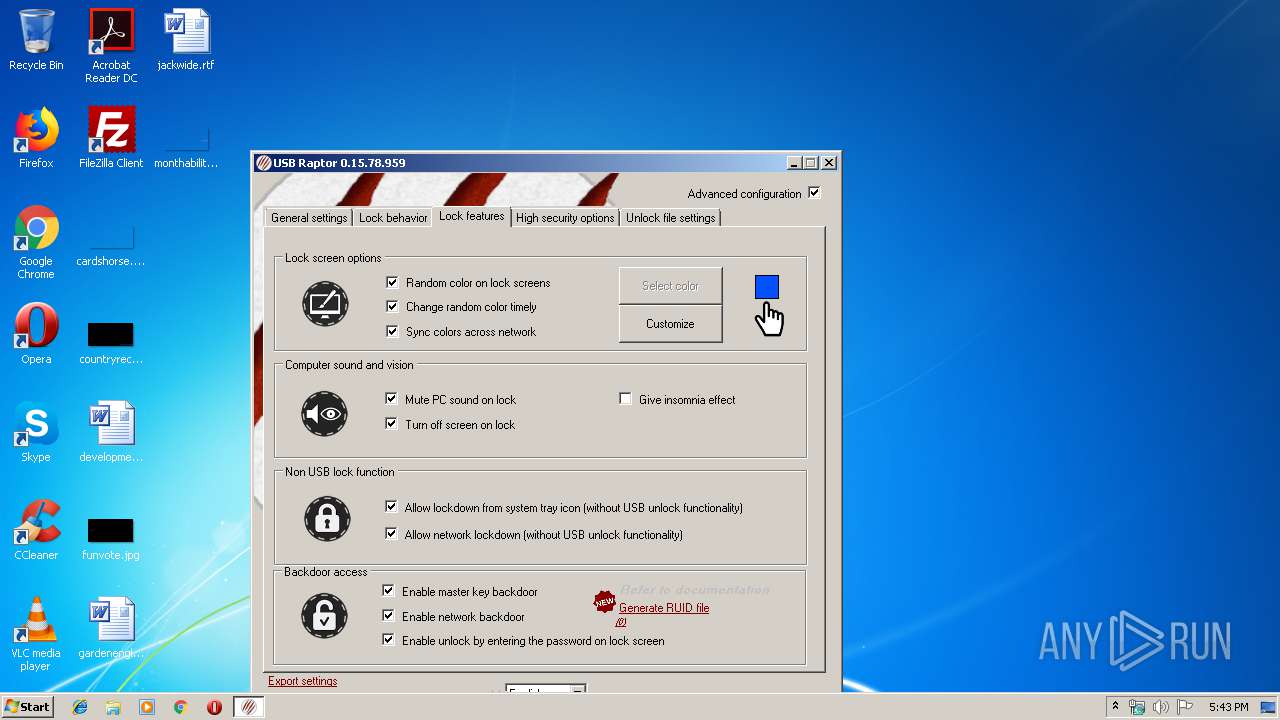Click the padlock icon in Non USB lock function
1280x720 pixels.
click(326, 519)
